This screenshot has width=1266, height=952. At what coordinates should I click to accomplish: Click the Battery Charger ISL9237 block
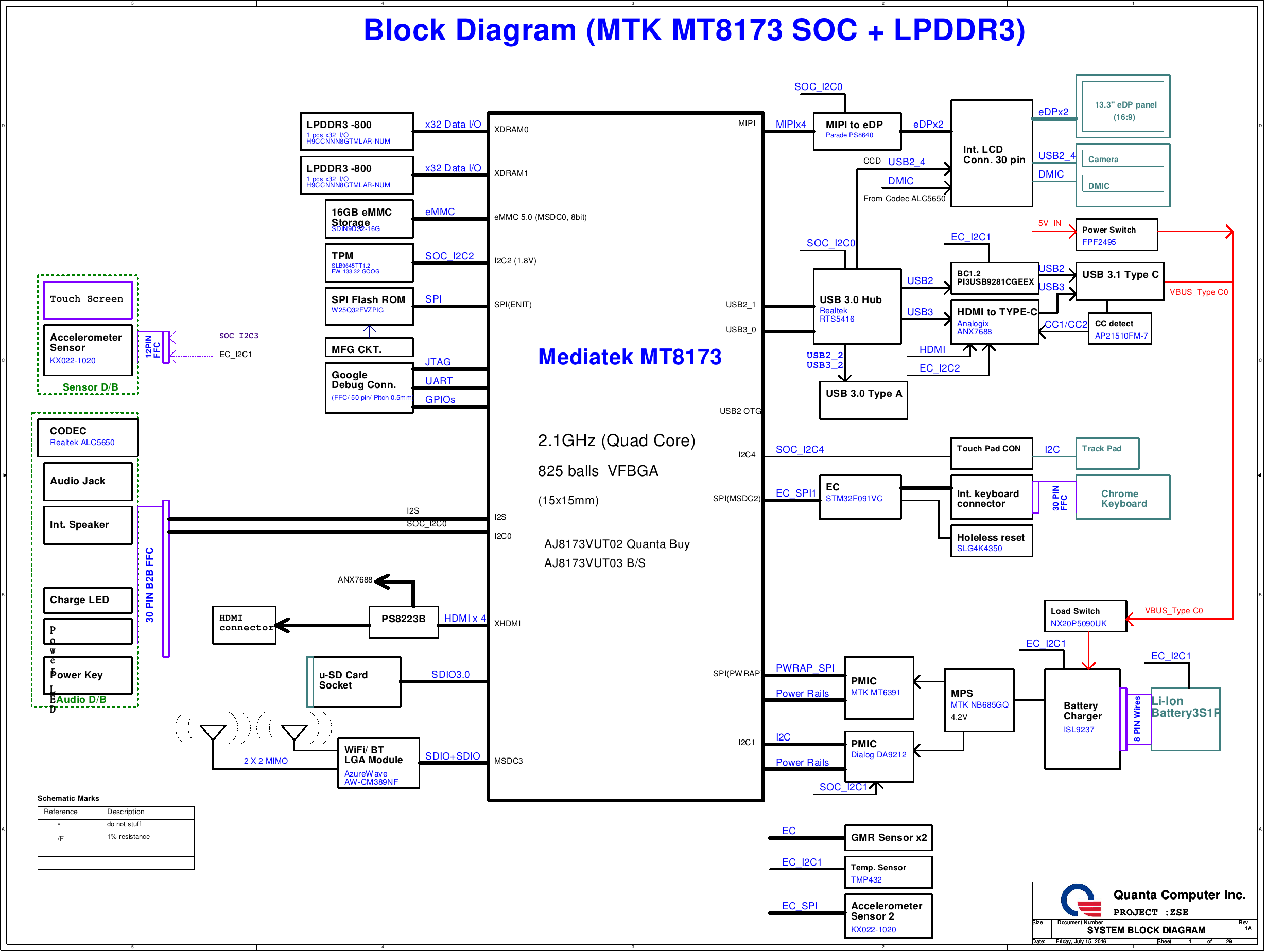coord(1082,719)
